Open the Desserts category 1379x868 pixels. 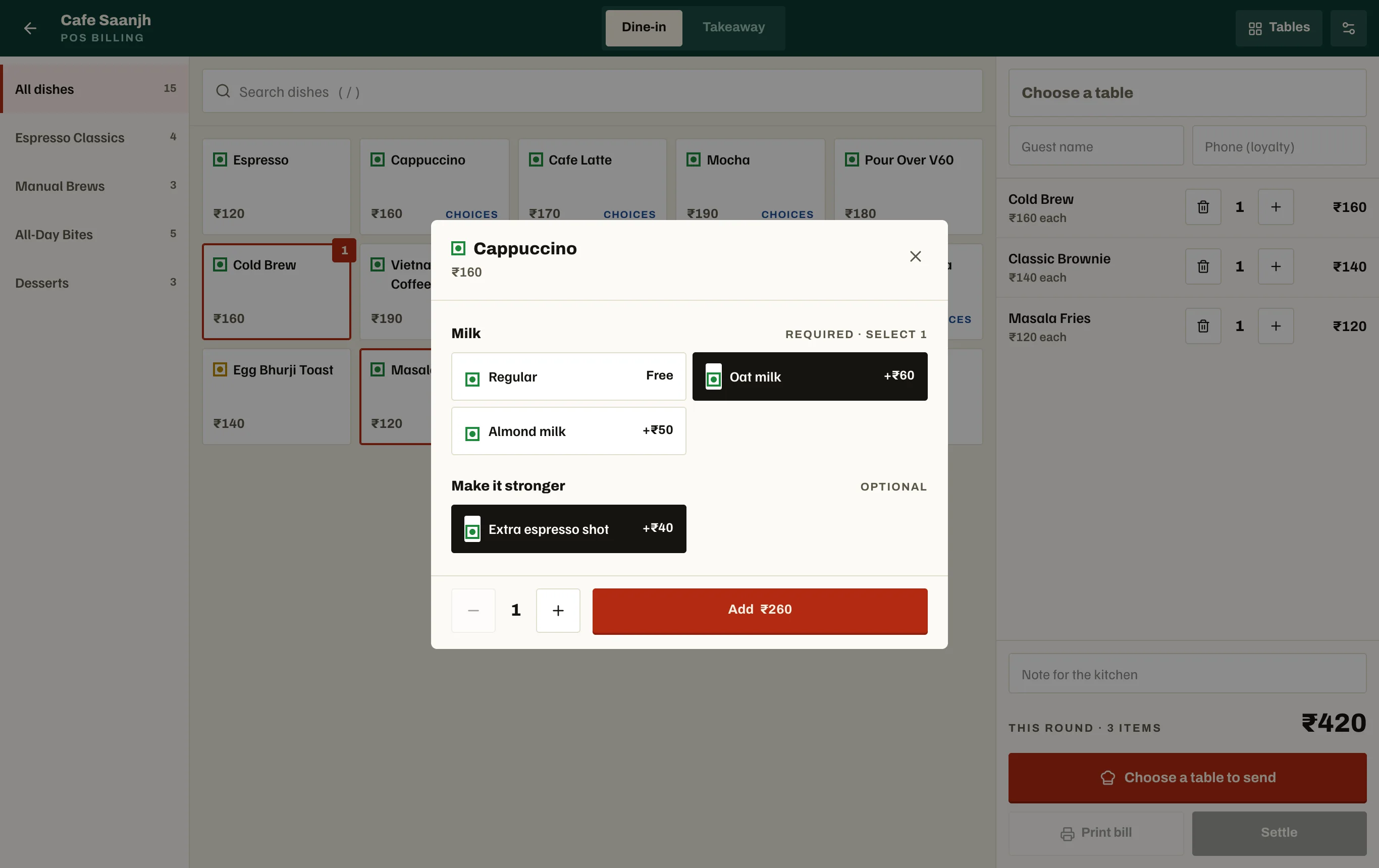click(x=94, y=283)
